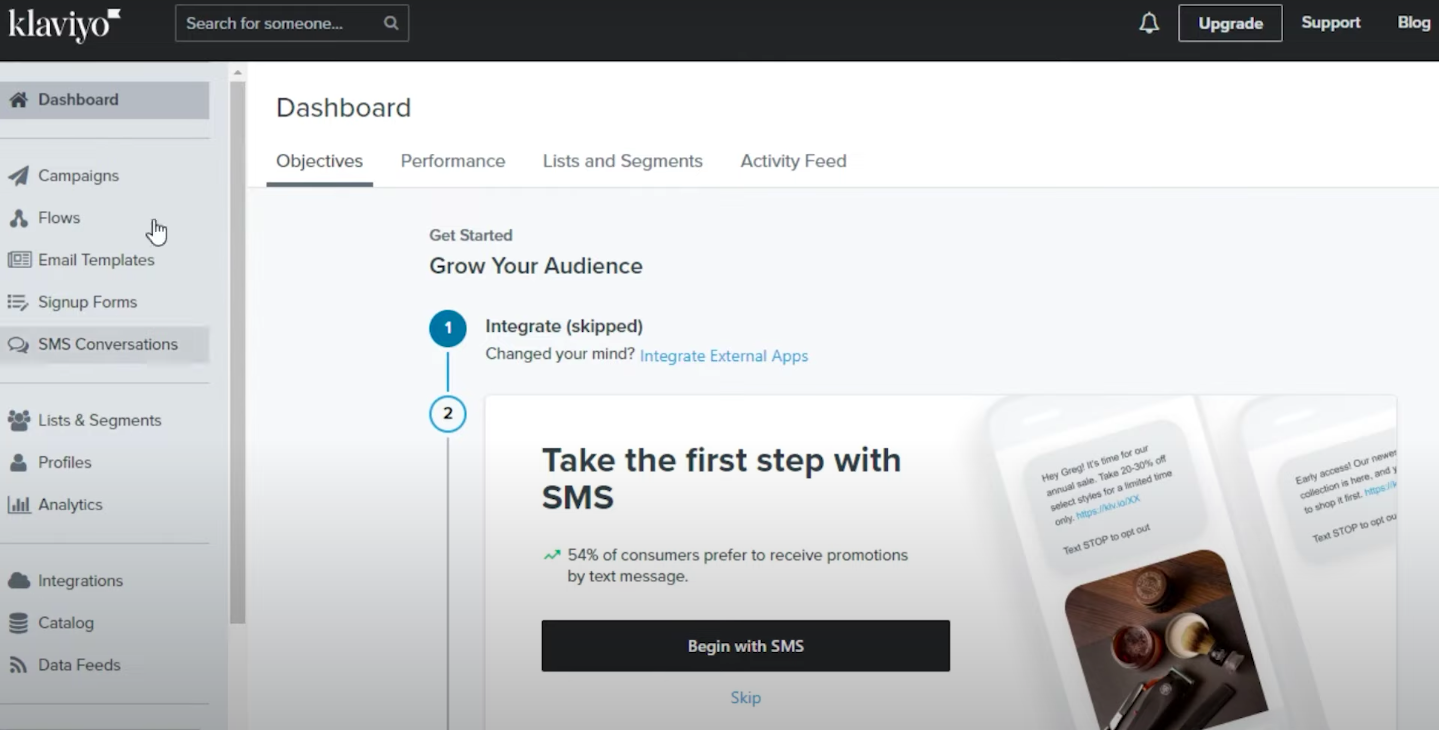Switch to the Performance tab
The image size is (1439, 730).
pyautogui.click(x=453, y=161)
